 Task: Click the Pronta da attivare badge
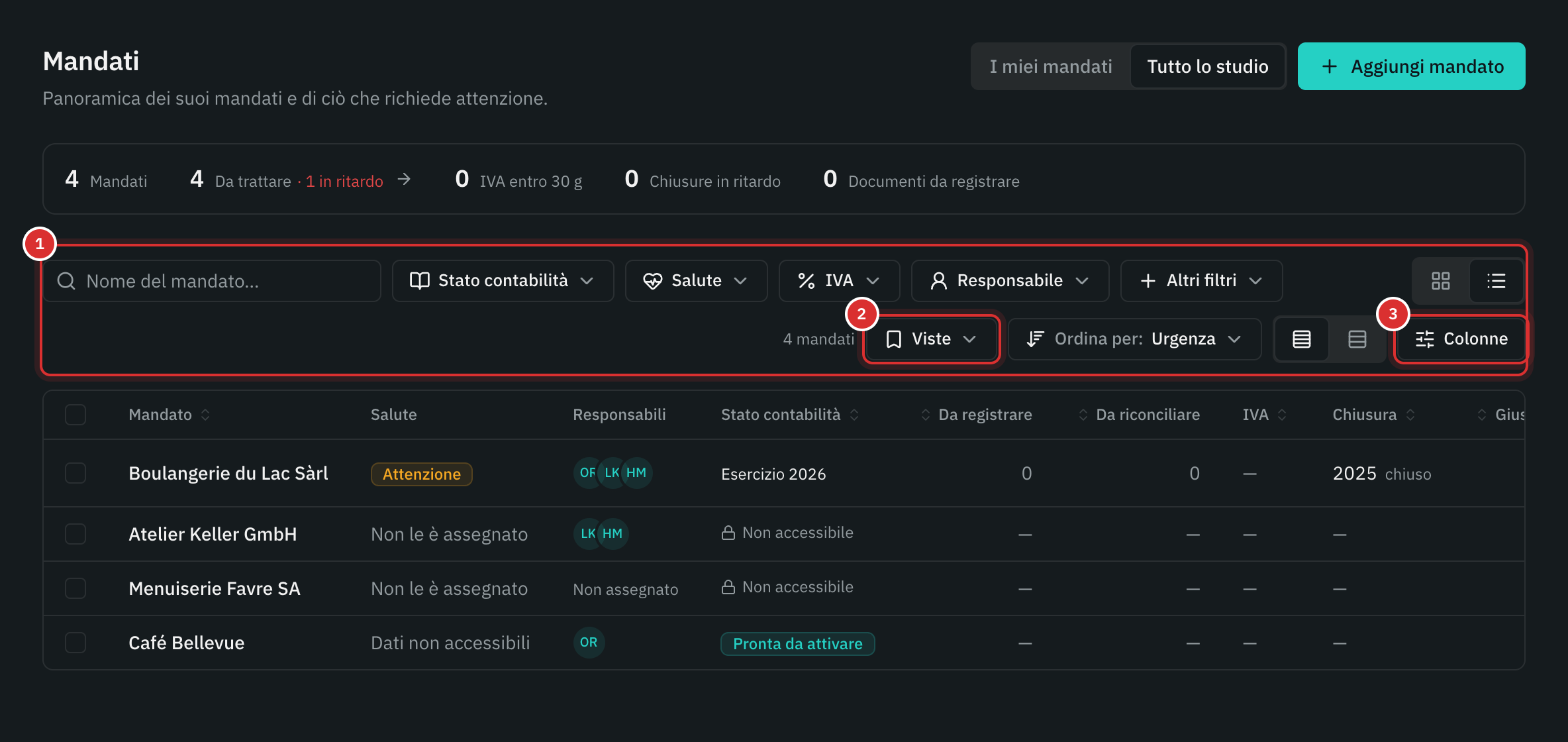[x=797, y=644]
